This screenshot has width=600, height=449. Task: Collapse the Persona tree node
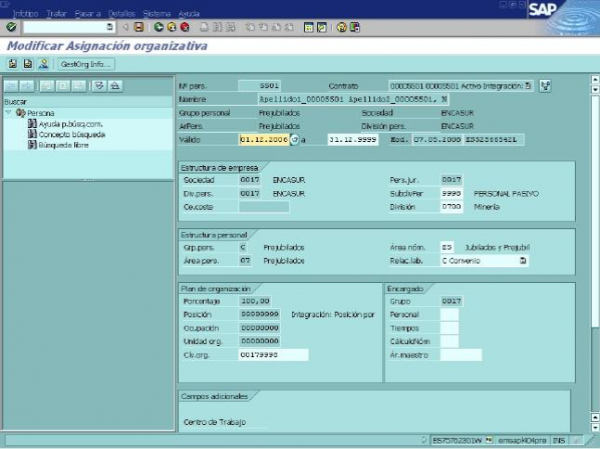click(8, 113)
